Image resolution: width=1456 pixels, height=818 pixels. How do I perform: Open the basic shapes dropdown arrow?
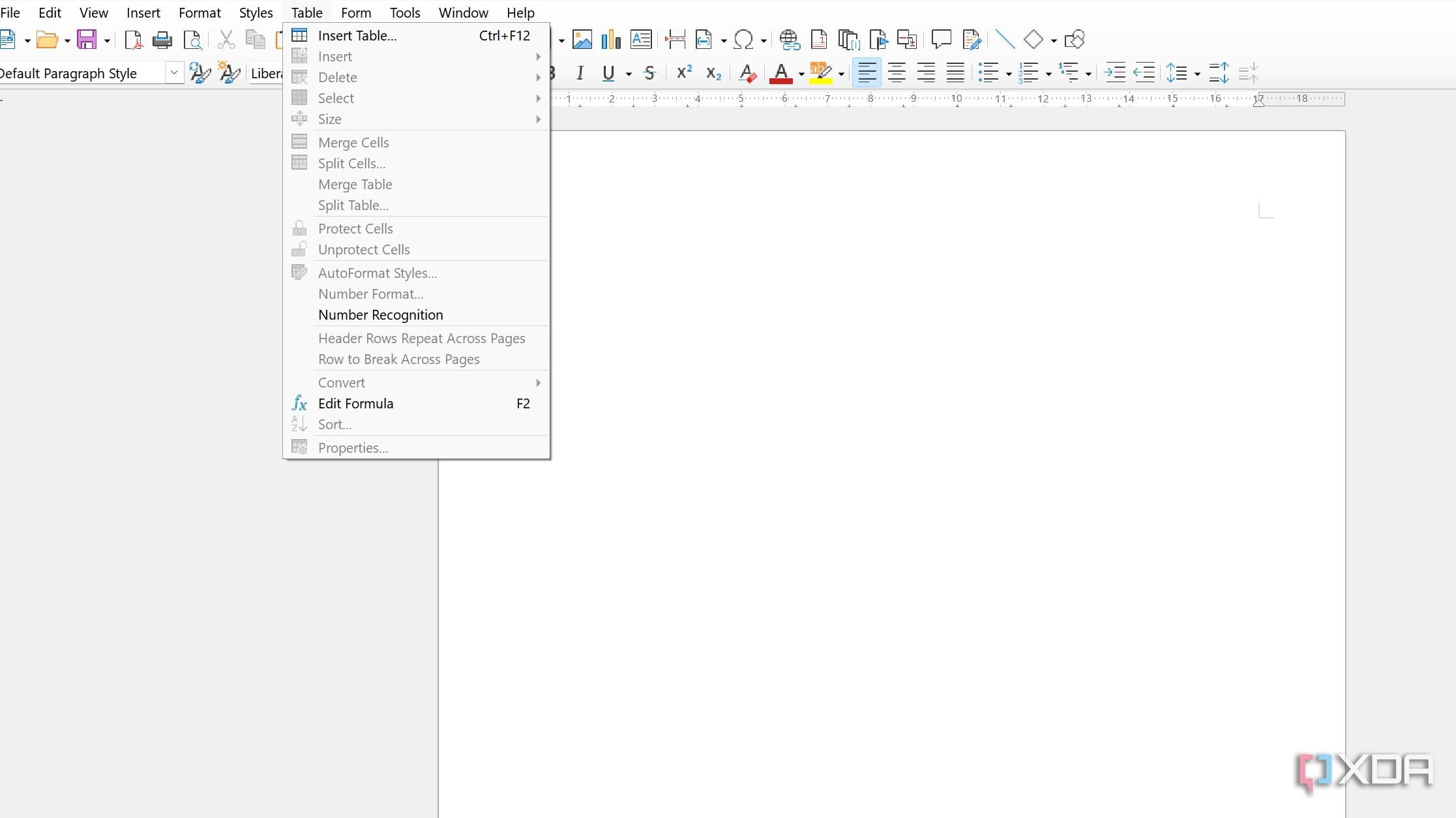pyautogui.click(x=1054, y=40)
